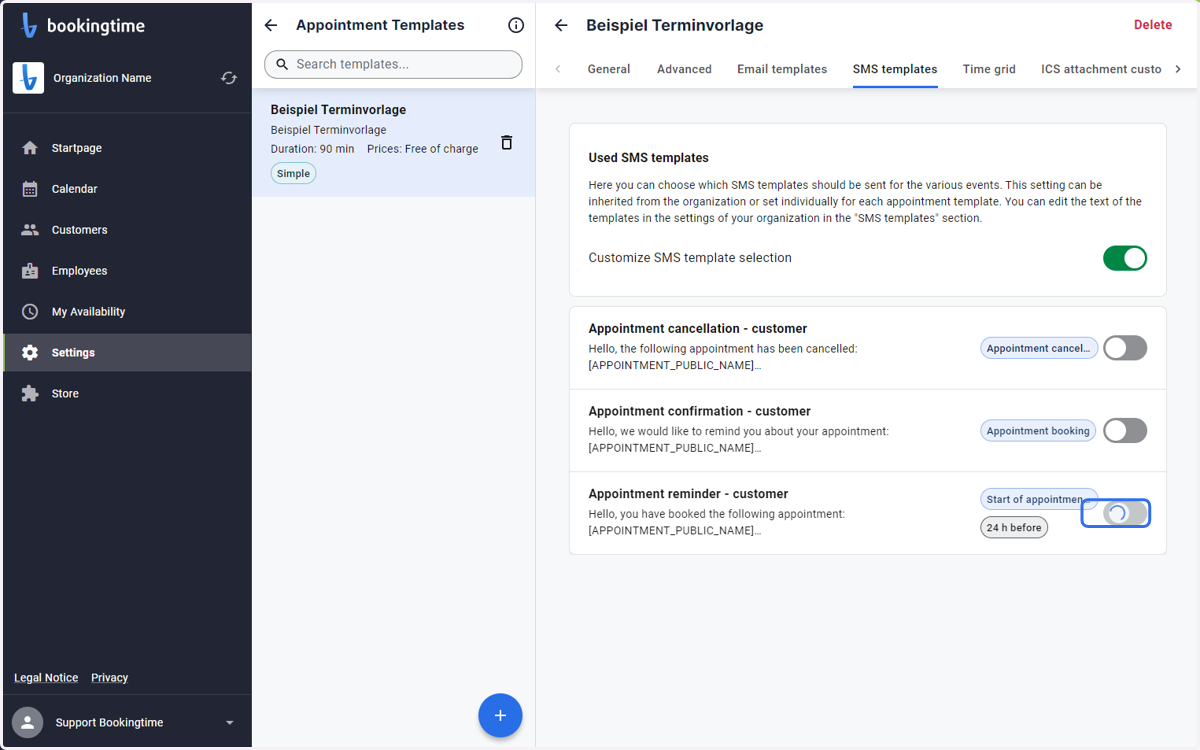Screen dimensions: 1200x750
Task: Open My Availability clock icon
Action: point(30,312)
